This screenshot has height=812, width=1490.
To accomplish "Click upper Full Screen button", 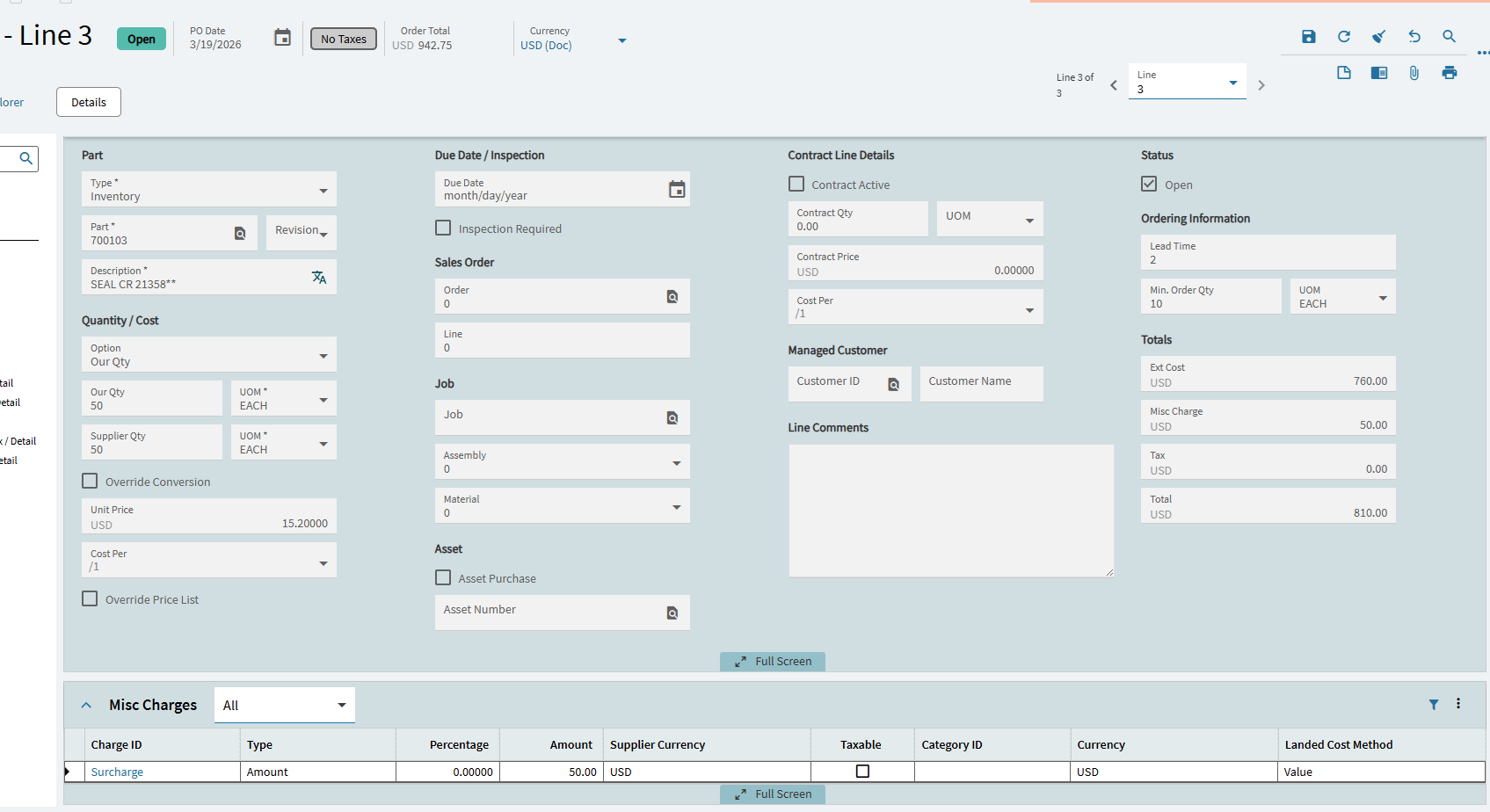I will (x=773, y=661).
